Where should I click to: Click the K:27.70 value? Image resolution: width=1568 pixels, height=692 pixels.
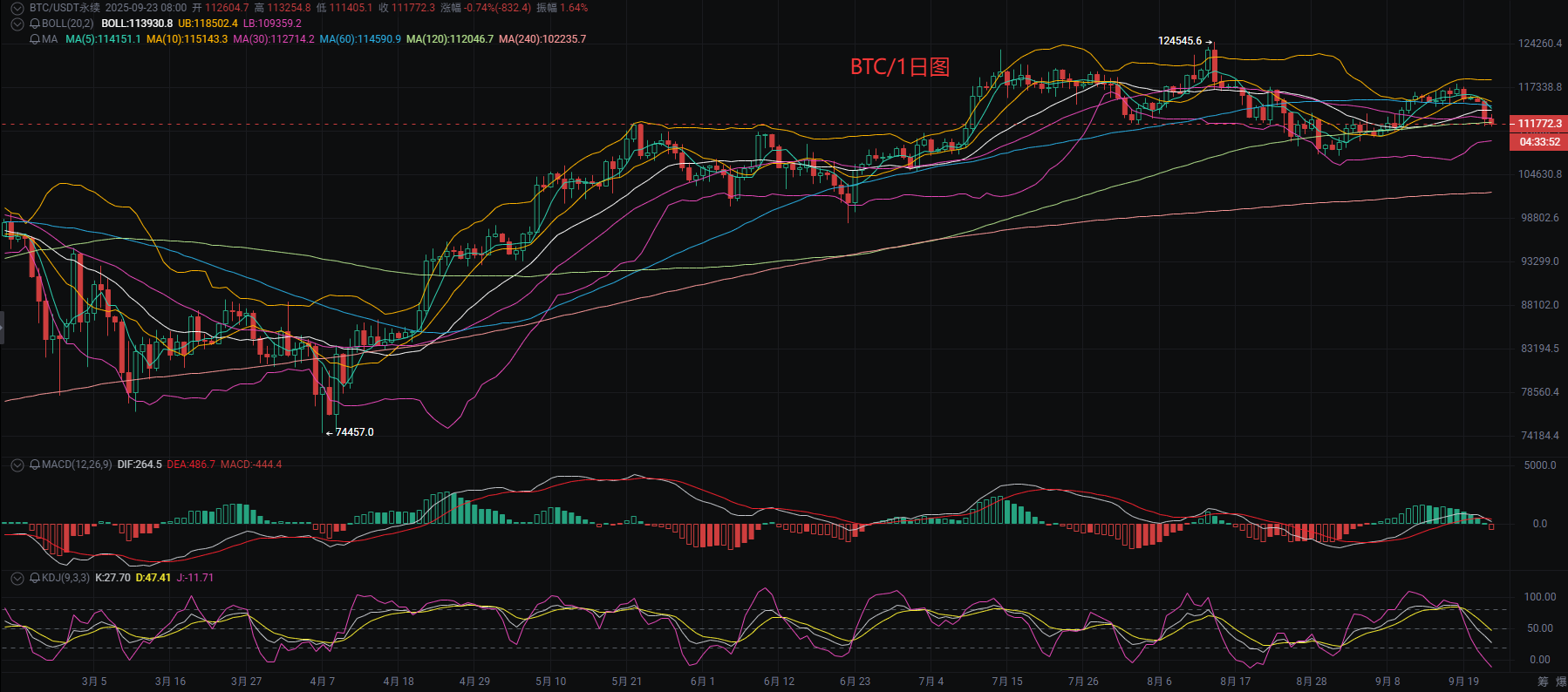coord(112,578)
